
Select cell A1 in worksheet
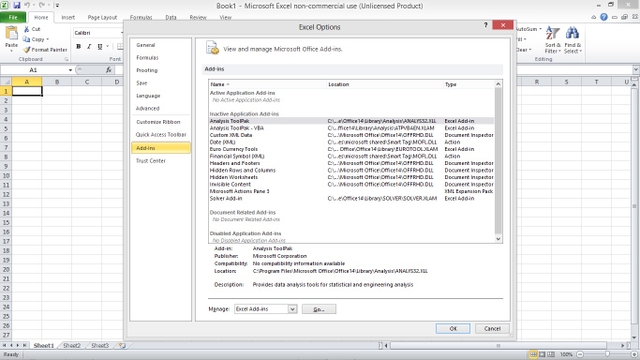point(27,91)
